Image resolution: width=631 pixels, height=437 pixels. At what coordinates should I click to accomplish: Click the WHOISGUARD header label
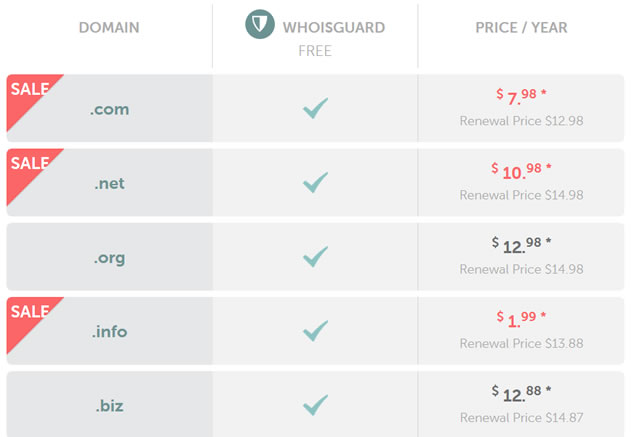tap(335, 28)
